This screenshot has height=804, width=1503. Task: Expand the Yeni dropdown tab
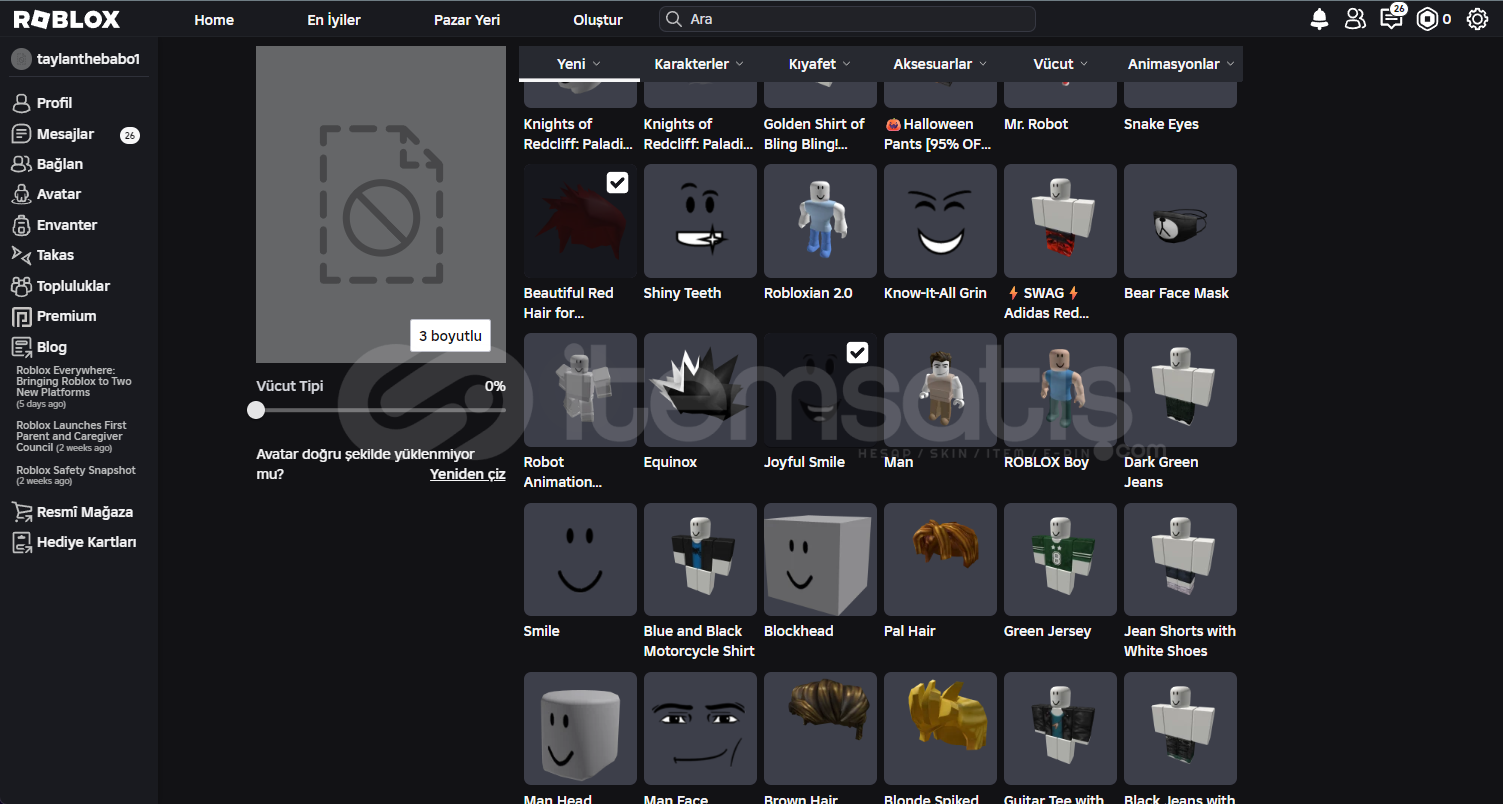click(x=579, y=64)
